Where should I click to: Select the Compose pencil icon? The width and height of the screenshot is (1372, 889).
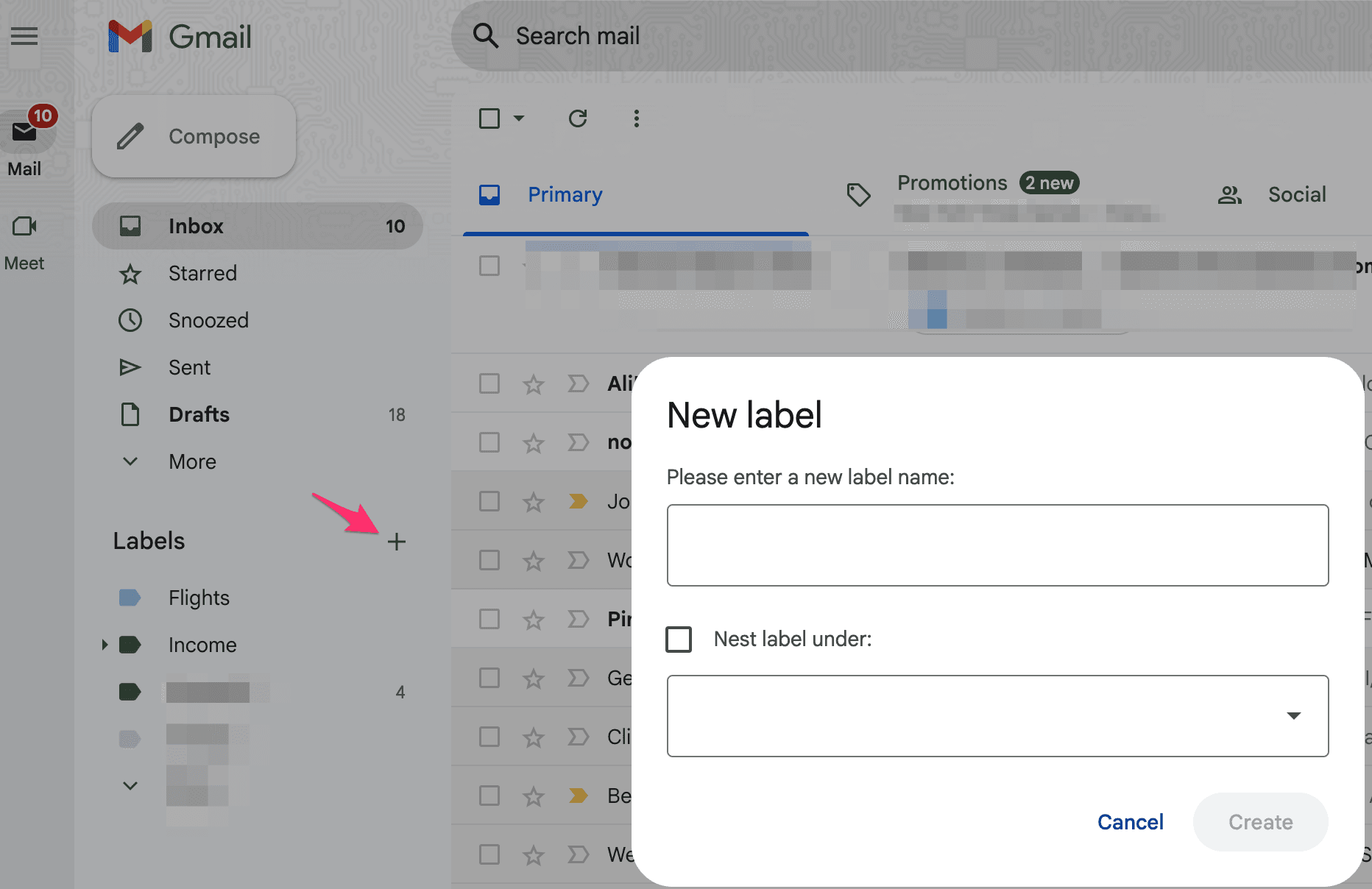(130, 135)
